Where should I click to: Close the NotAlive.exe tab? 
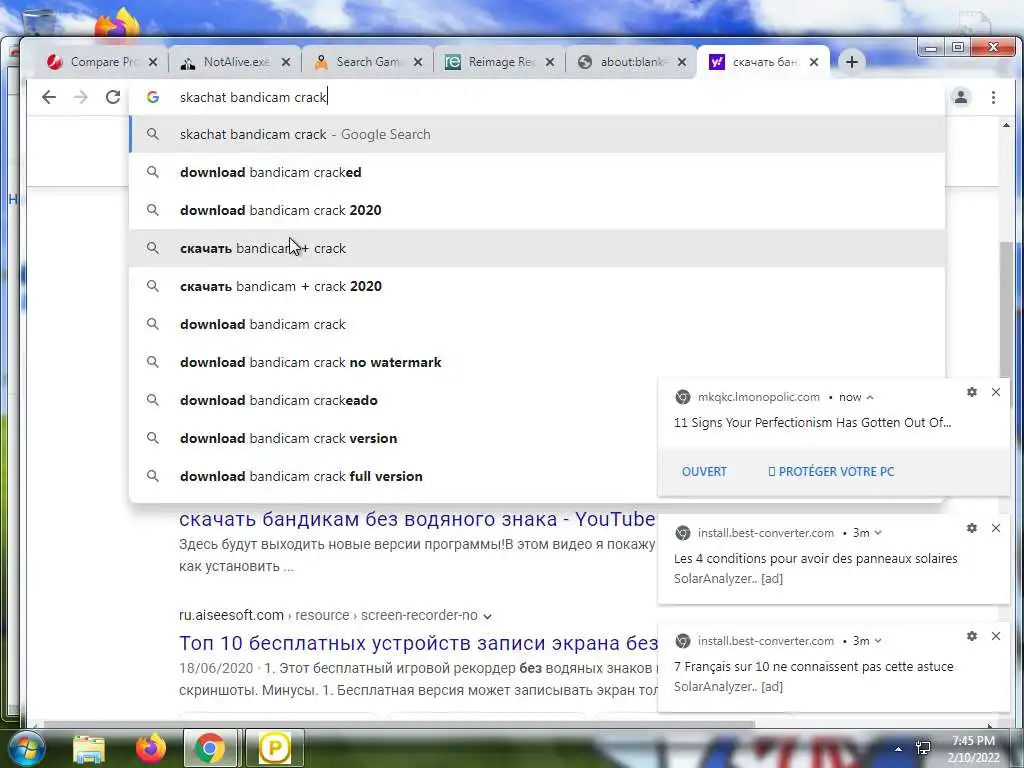286,62
